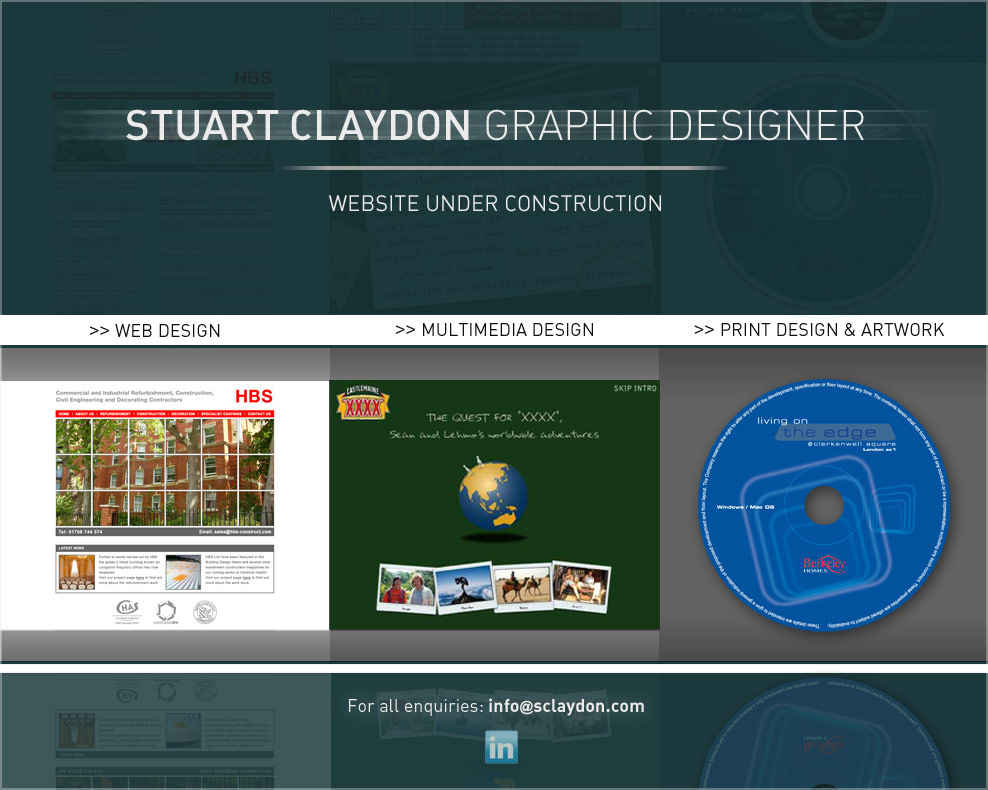This screenshot has width=988, height=790.
Task: Open the LinkedIn icon link
Action: (502, 747)
